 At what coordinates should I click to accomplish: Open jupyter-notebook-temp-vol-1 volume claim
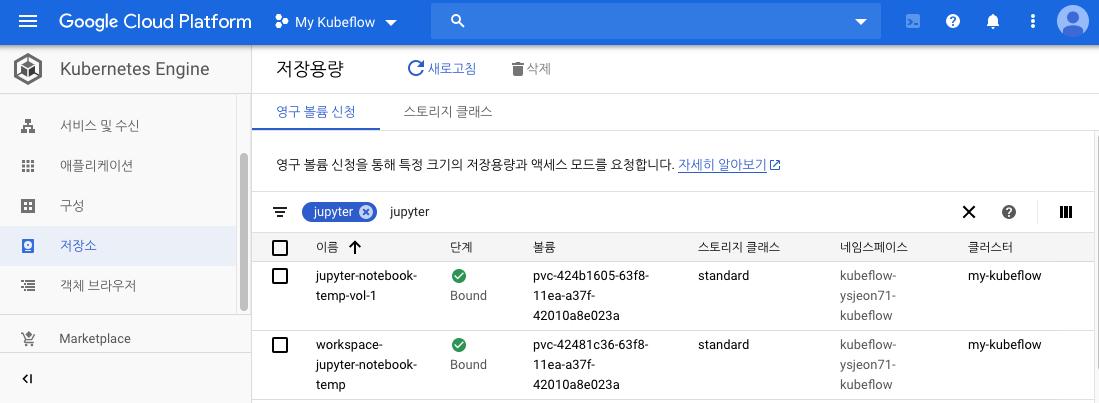click(x=367, y=285)
